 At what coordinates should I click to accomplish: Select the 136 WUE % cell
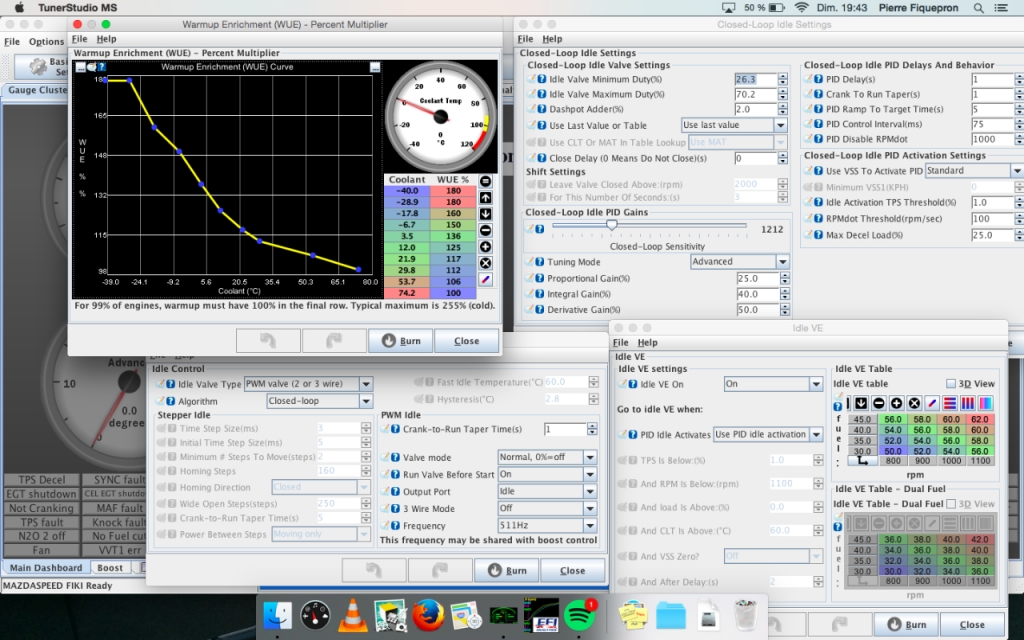pos(453,236)
